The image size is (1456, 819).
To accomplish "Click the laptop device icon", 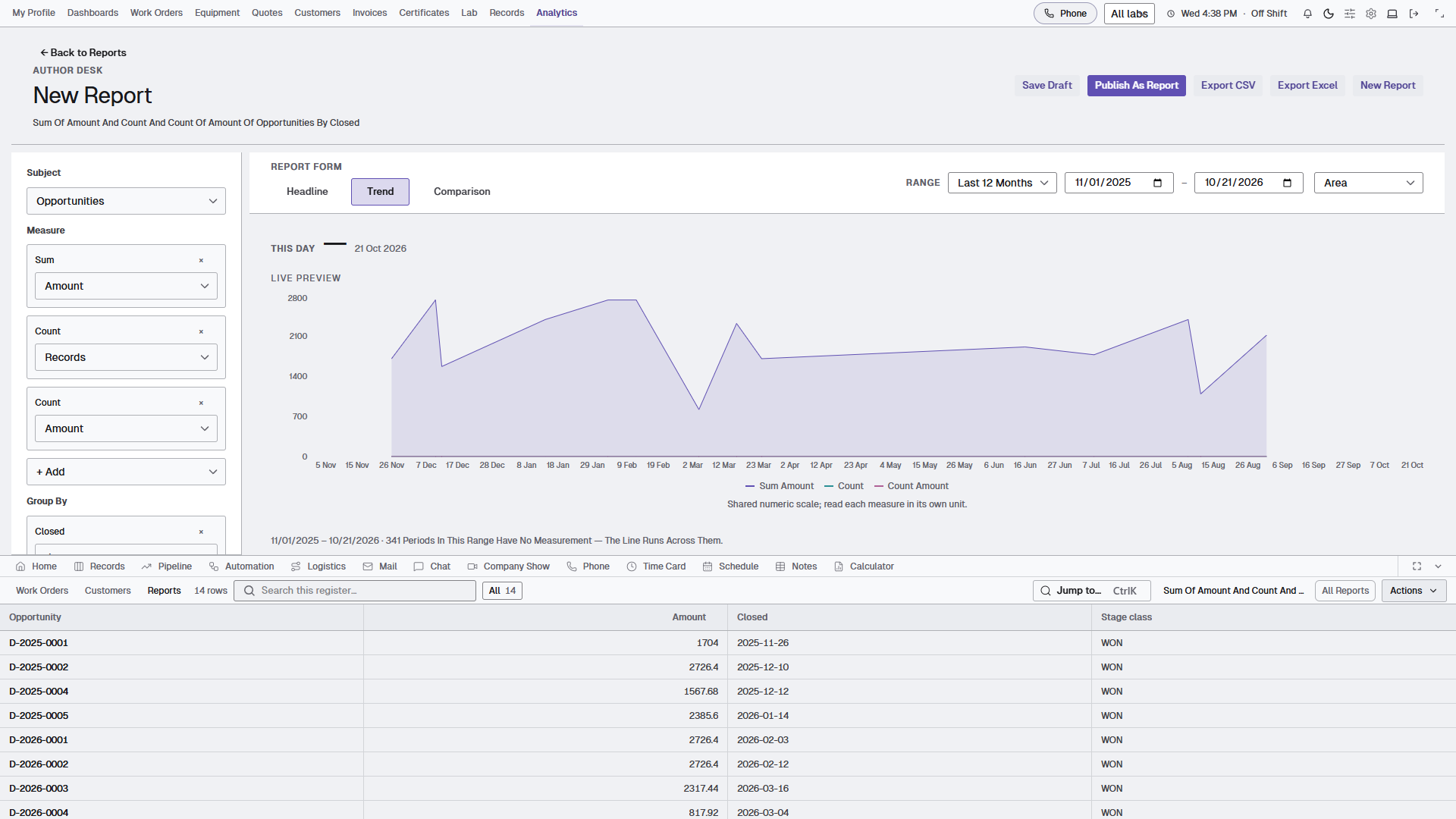I will tap(1392, 14).
